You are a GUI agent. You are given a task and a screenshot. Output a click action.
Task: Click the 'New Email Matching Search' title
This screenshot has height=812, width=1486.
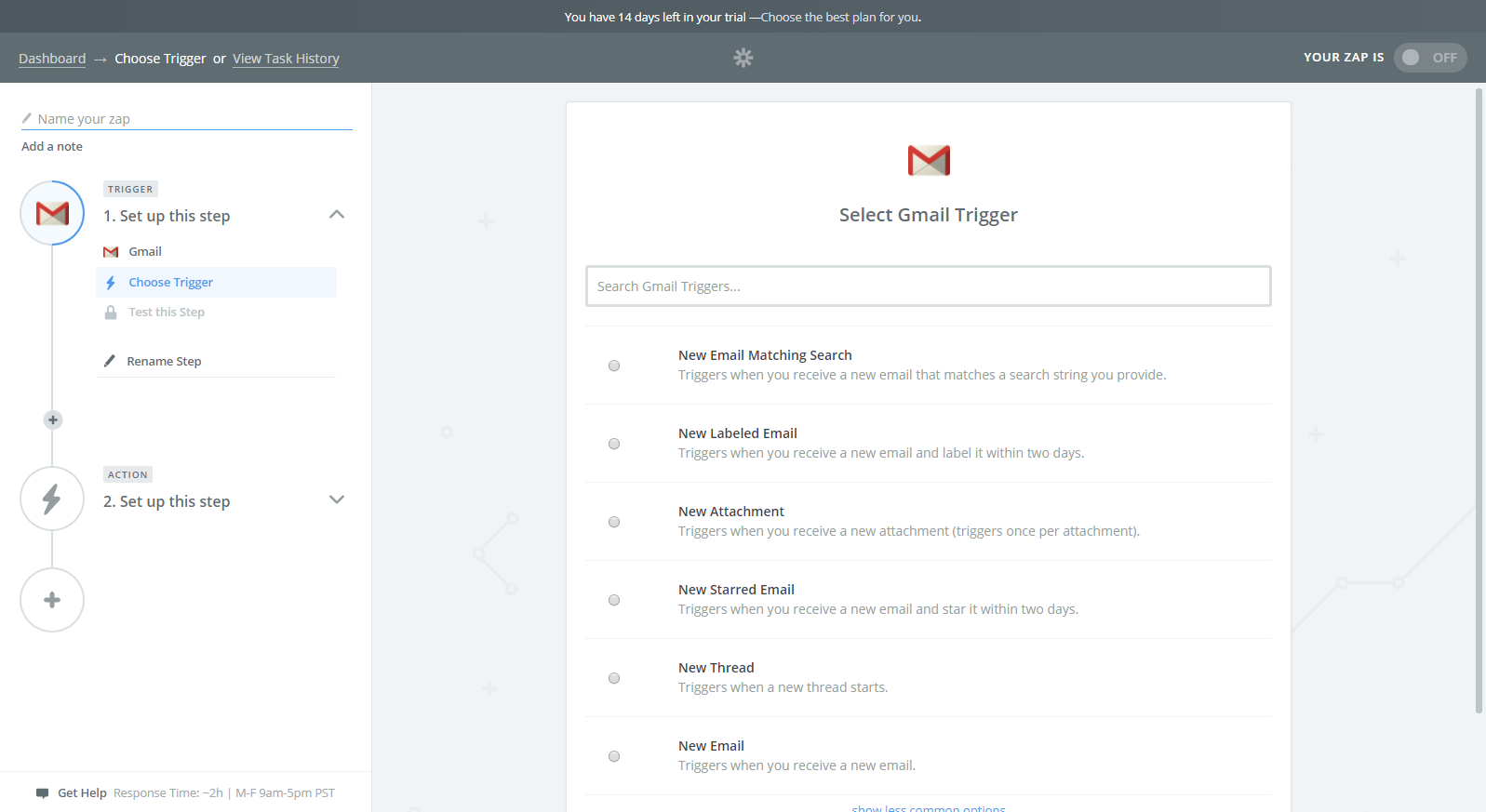click(765, 355)
